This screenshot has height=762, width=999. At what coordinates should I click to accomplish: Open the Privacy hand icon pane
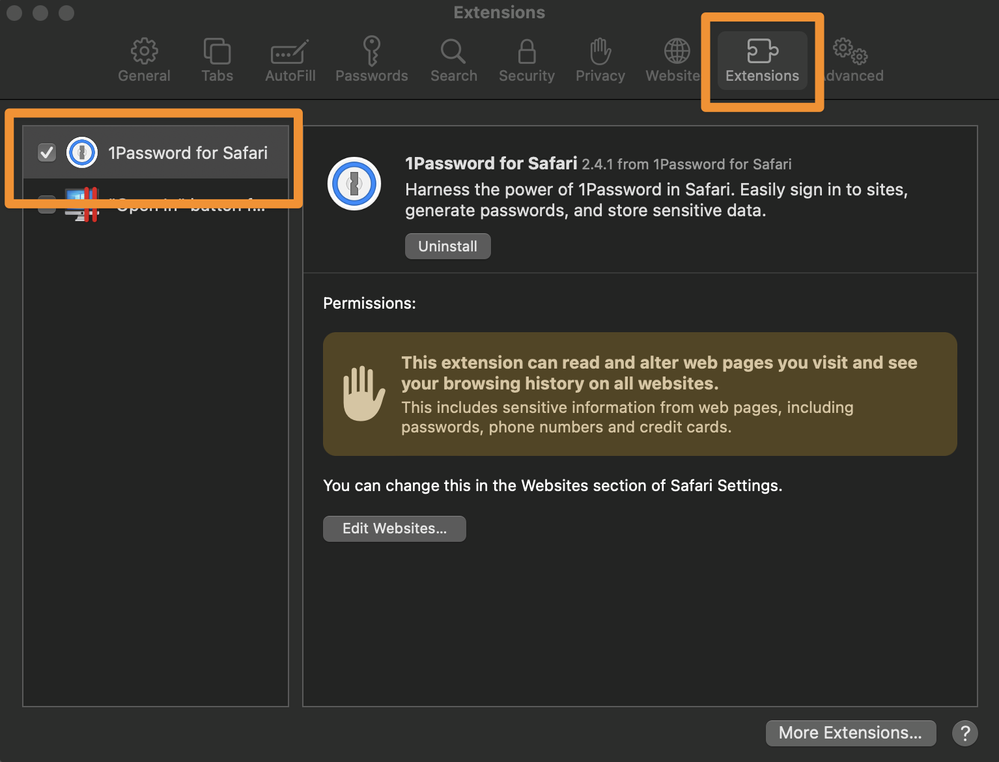(x=600, y=61)
